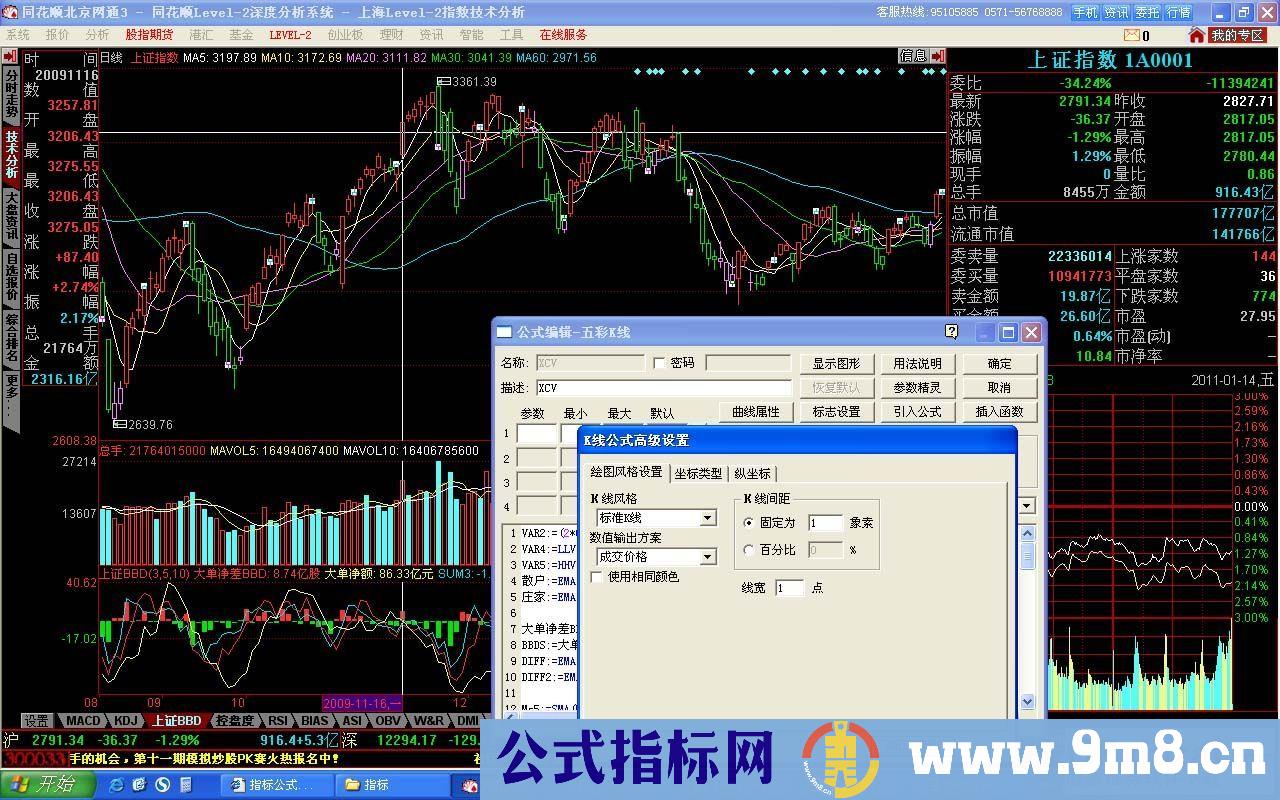Viewport: 1280px width, 800px height.
Task: Click the second quick launch icon next to IE
Action: pyautogui.click(x=140, y=785)
